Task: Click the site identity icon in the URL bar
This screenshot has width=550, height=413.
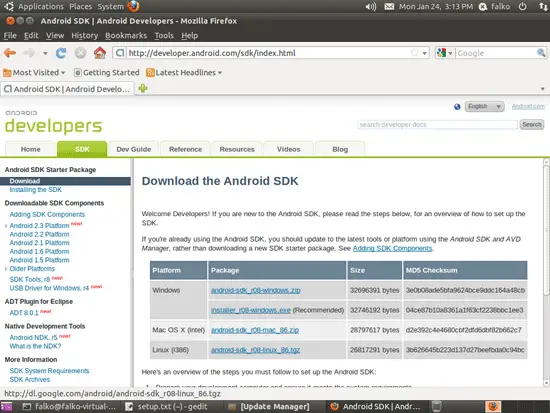Action: (120, 53)
